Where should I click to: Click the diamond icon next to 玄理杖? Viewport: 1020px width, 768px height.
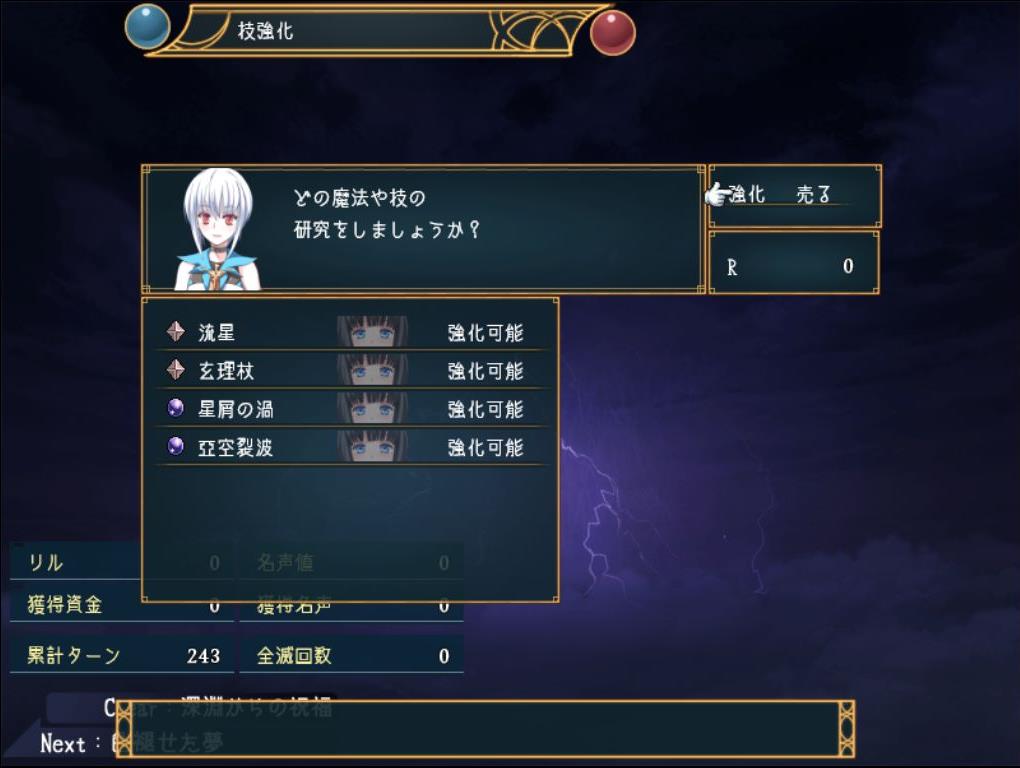[x=176, y=370]
